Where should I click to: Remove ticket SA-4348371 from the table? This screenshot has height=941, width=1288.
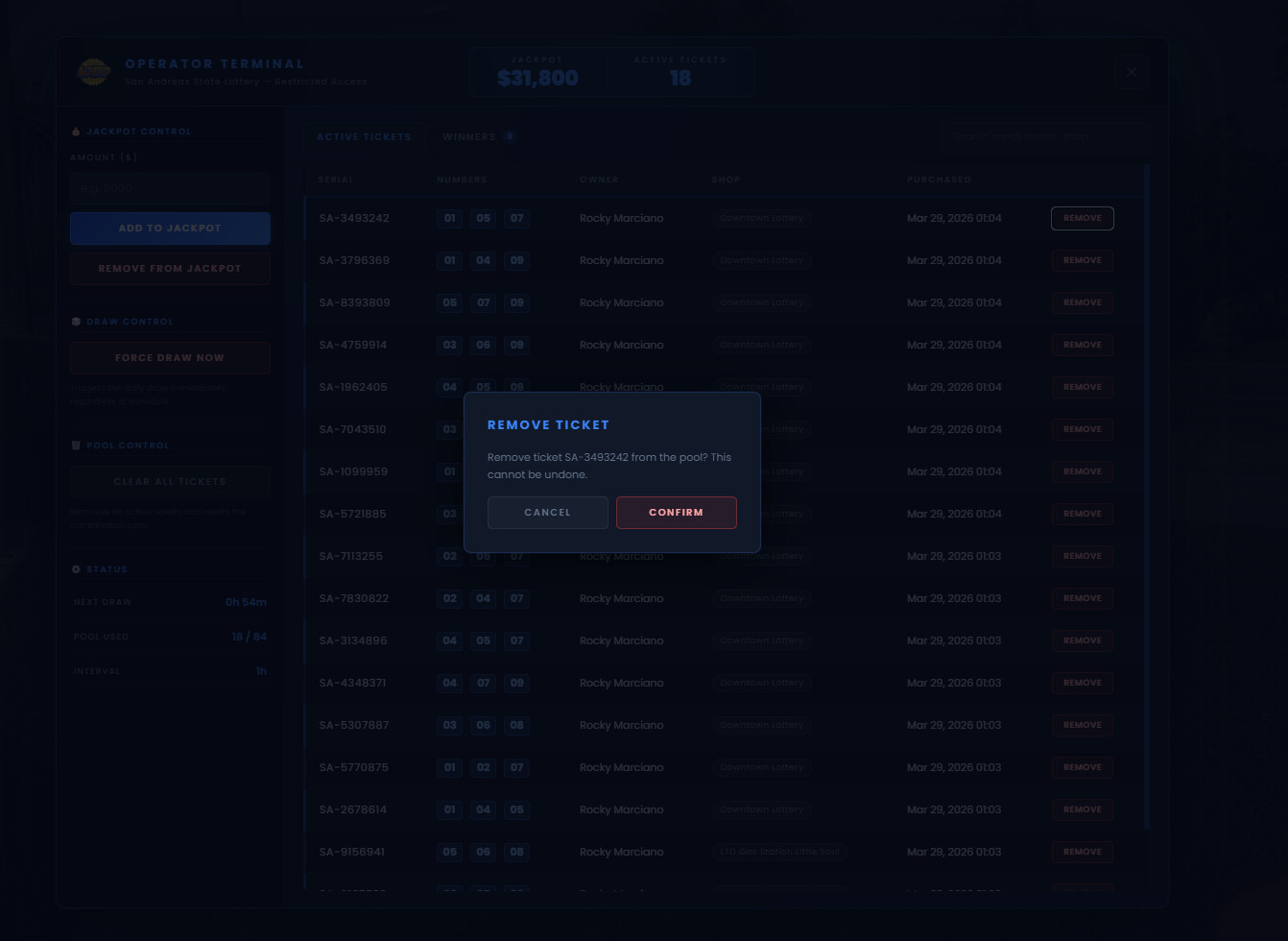(x=1083, y=683)
